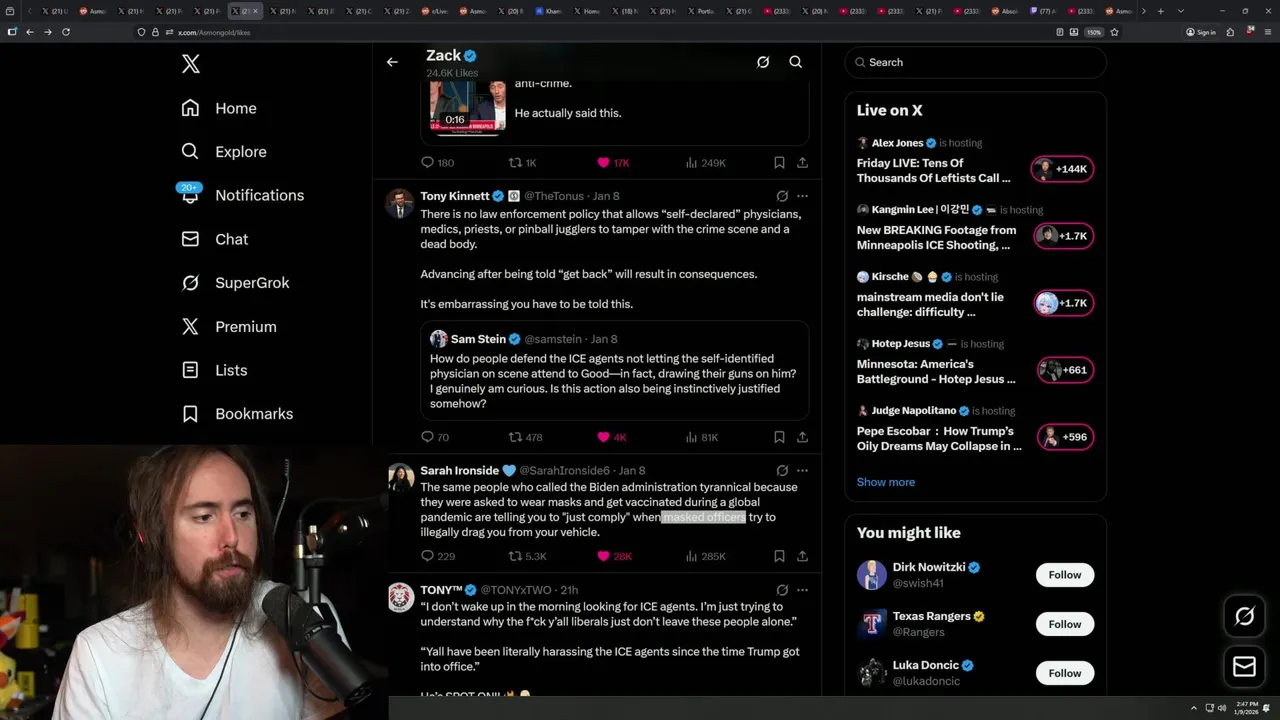Open the X logo home icon
This screenshot has width=1280, height=720.
tap(191, 64)
